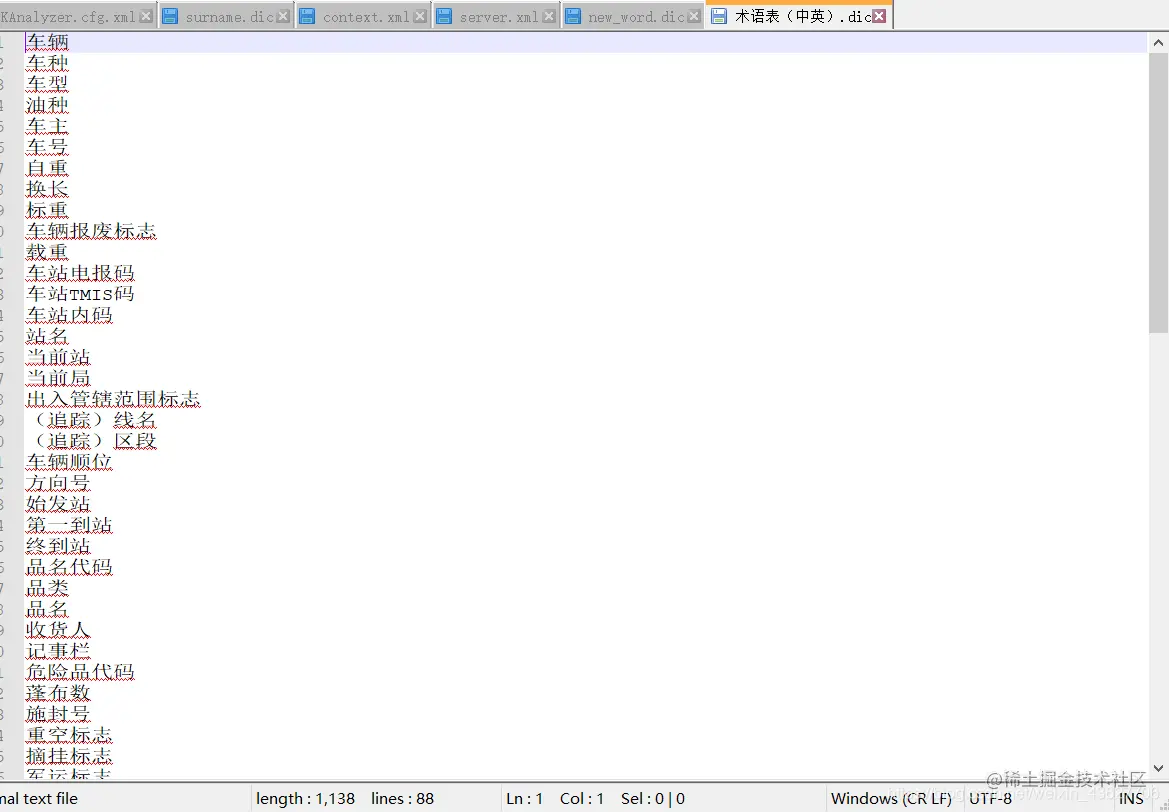Click the Sel : 0 | 0 status entry

click(652, 799)
